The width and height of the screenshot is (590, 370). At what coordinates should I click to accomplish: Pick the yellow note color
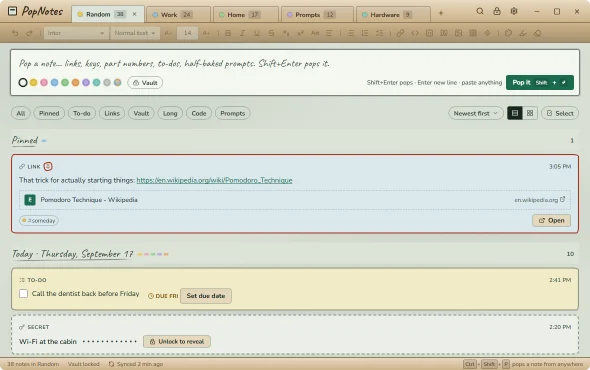click(x=33, y=82)
